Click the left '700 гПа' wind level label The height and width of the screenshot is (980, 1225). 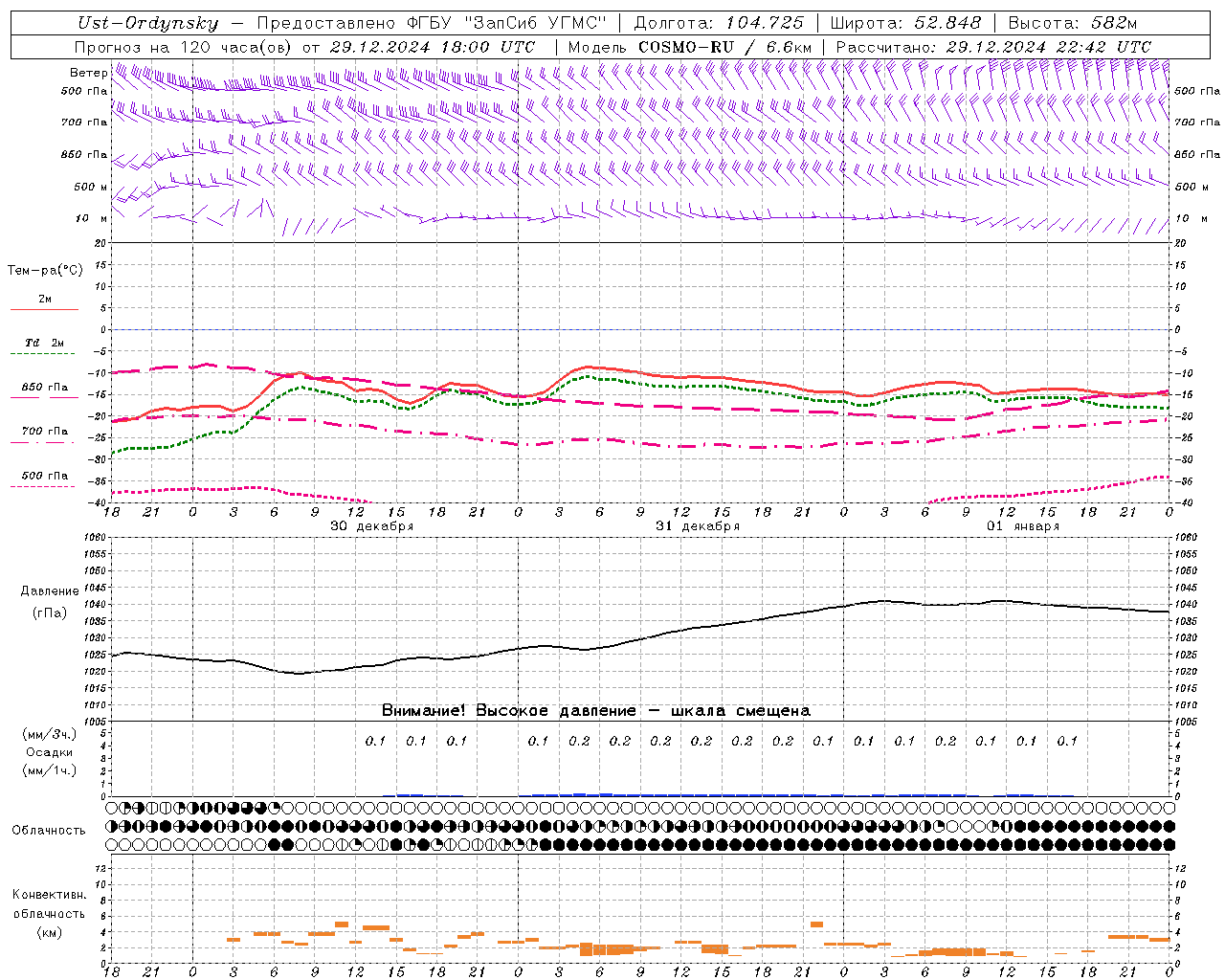84,122
